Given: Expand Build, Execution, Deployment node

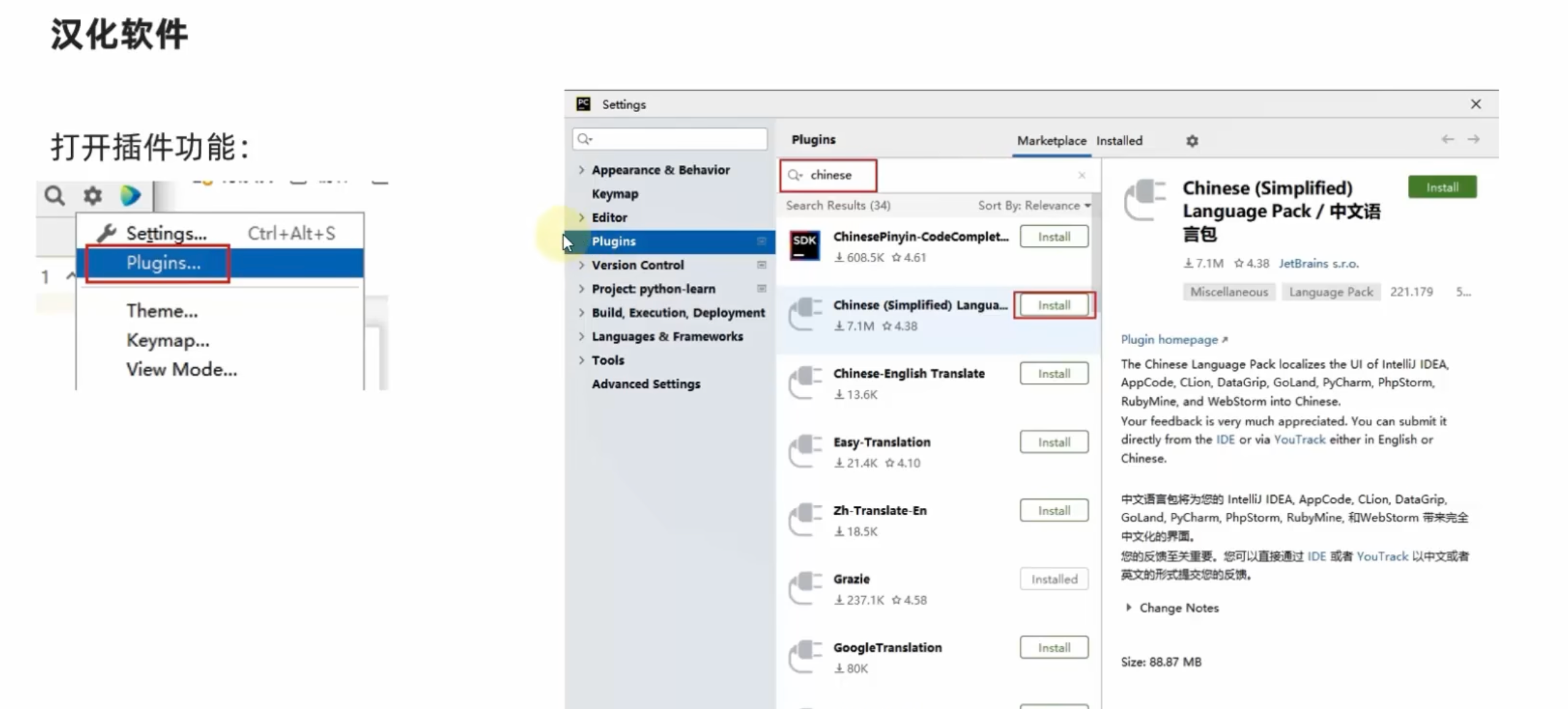Looking at the screenshot, I should [581, 313].
